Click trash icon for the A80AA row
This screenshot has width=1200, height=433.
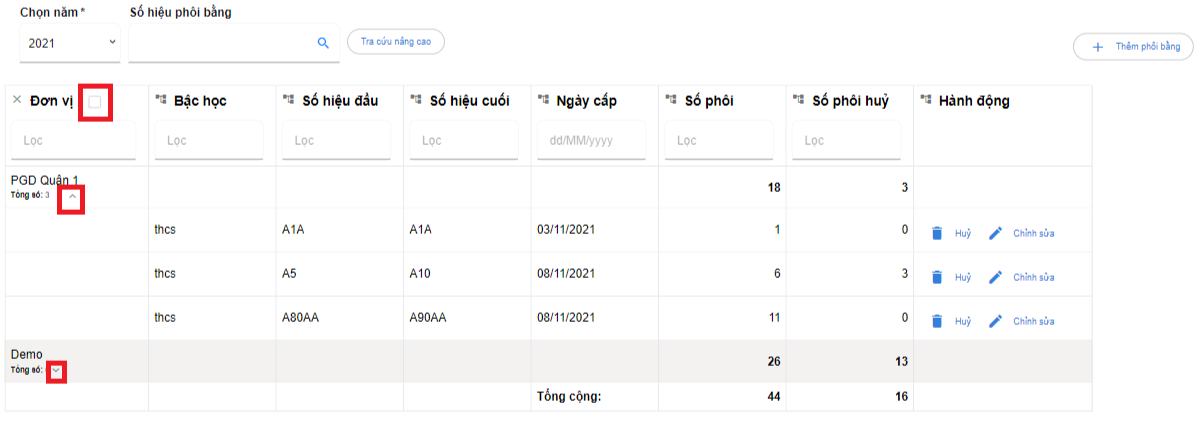pyautogui.click(x=937, y=321)
